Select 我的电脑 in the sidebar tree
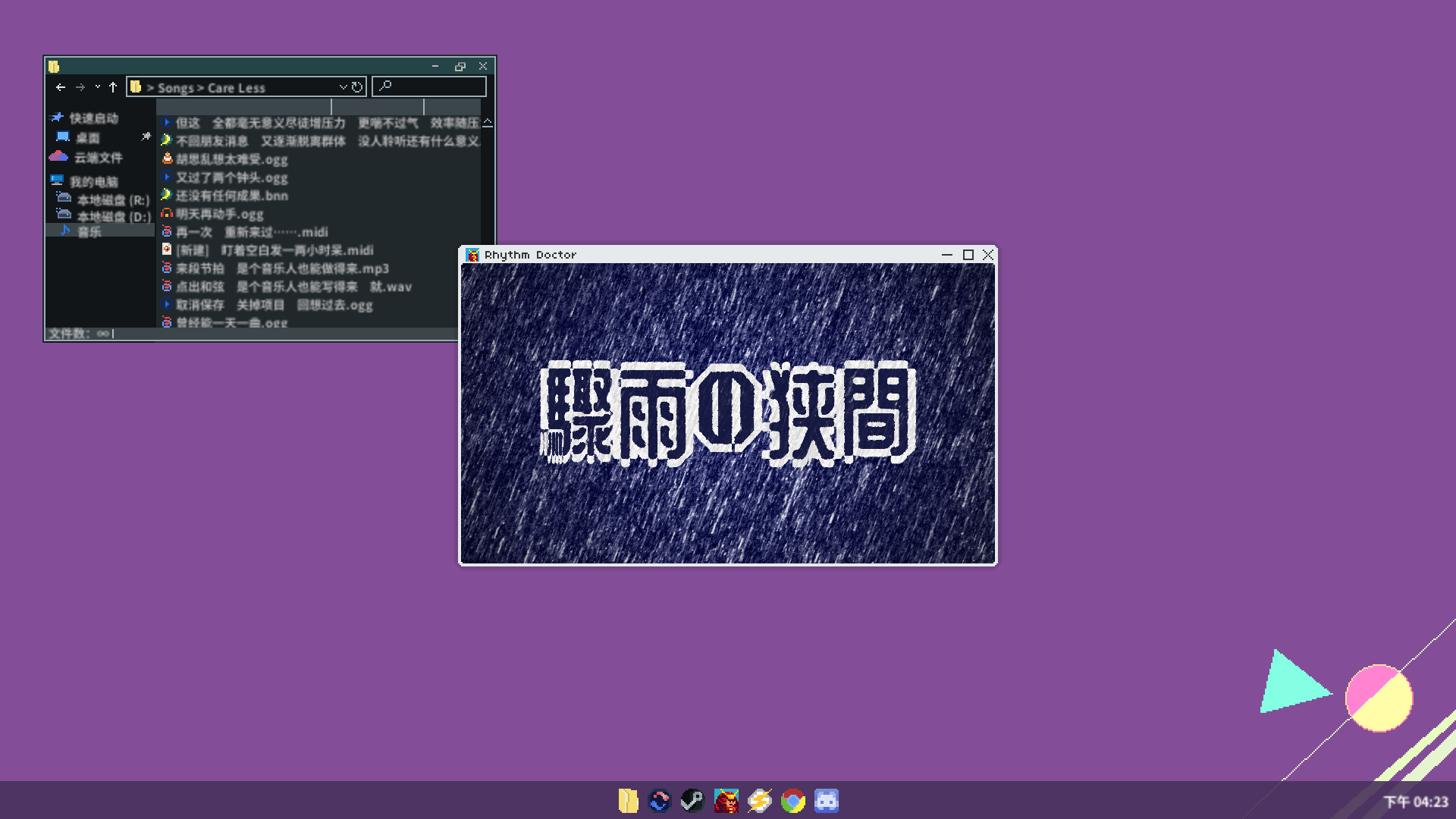The height and width of the screenshot is (819, 1456). 93,181
